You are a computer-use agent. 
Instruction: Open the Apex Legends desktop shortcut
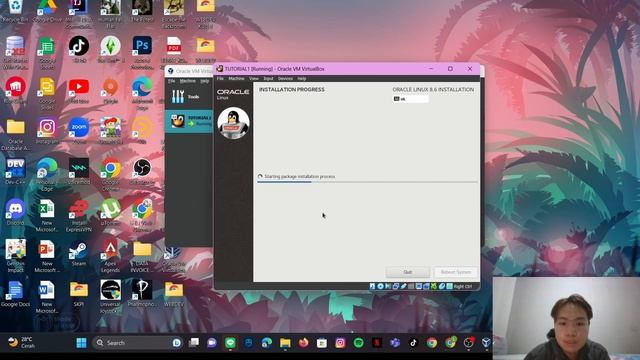tap(111, 256)
